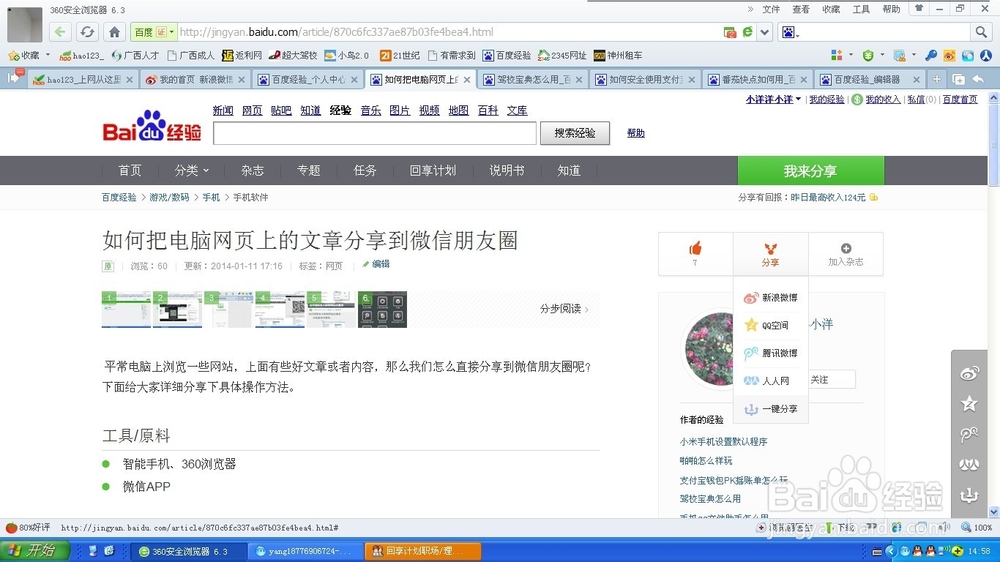The width and height of the screenshot is (1000, 562).
Task: Go to browser home page icon
Action: [x=114, y=32]
